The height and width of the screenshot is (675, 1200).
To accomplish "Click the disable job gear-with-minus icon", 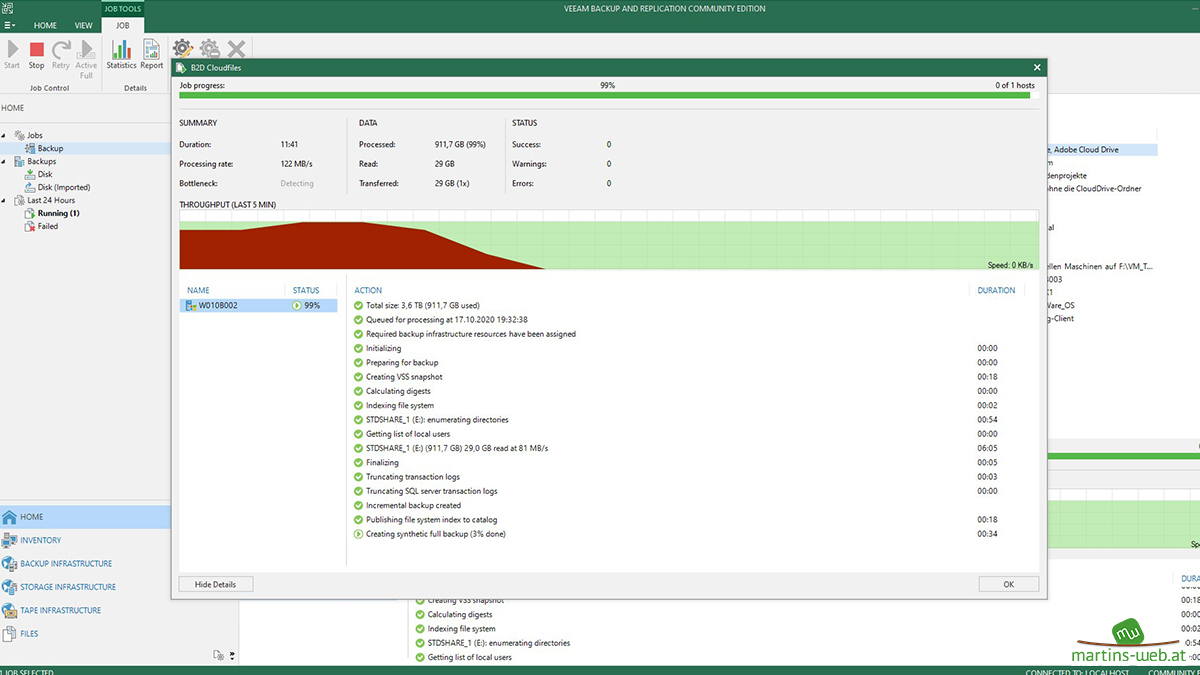I will 209,48.
